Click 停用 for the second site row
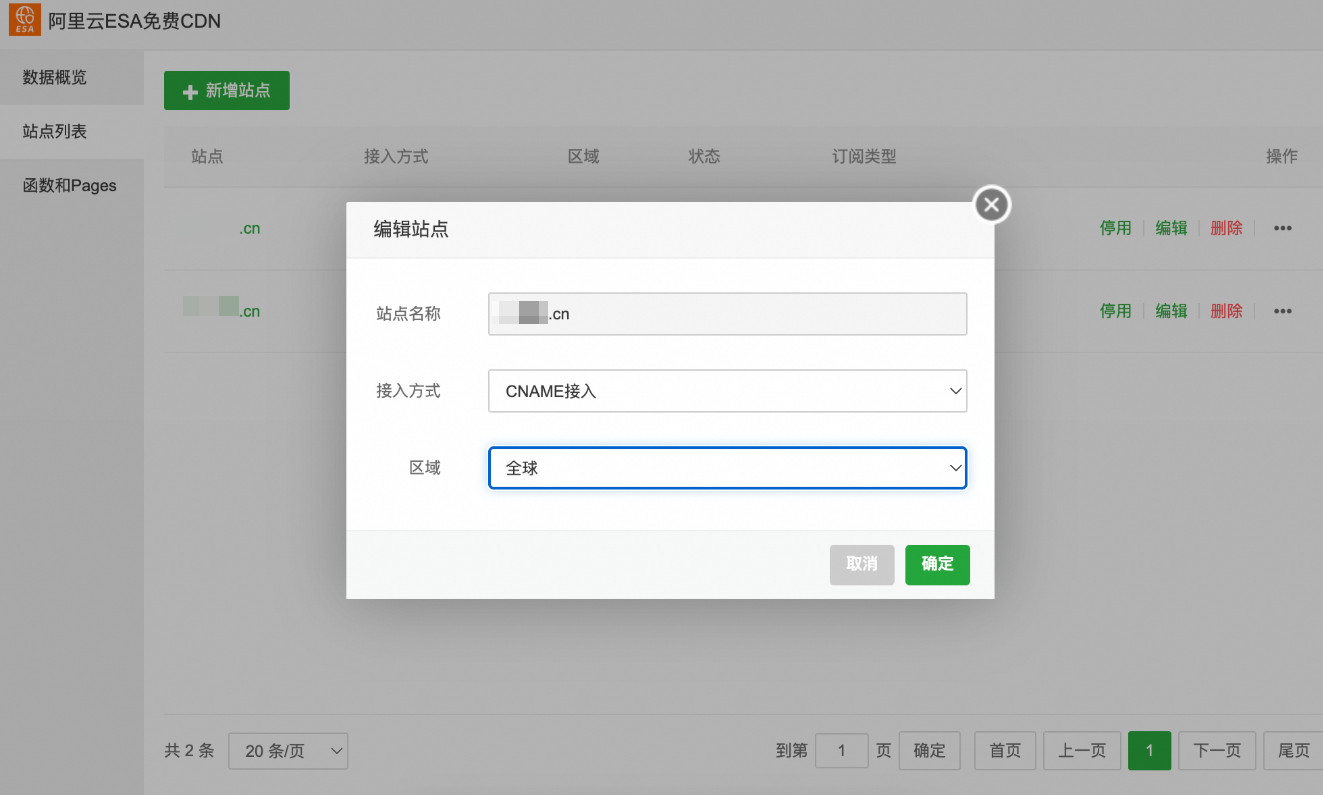 point(1116,311)
